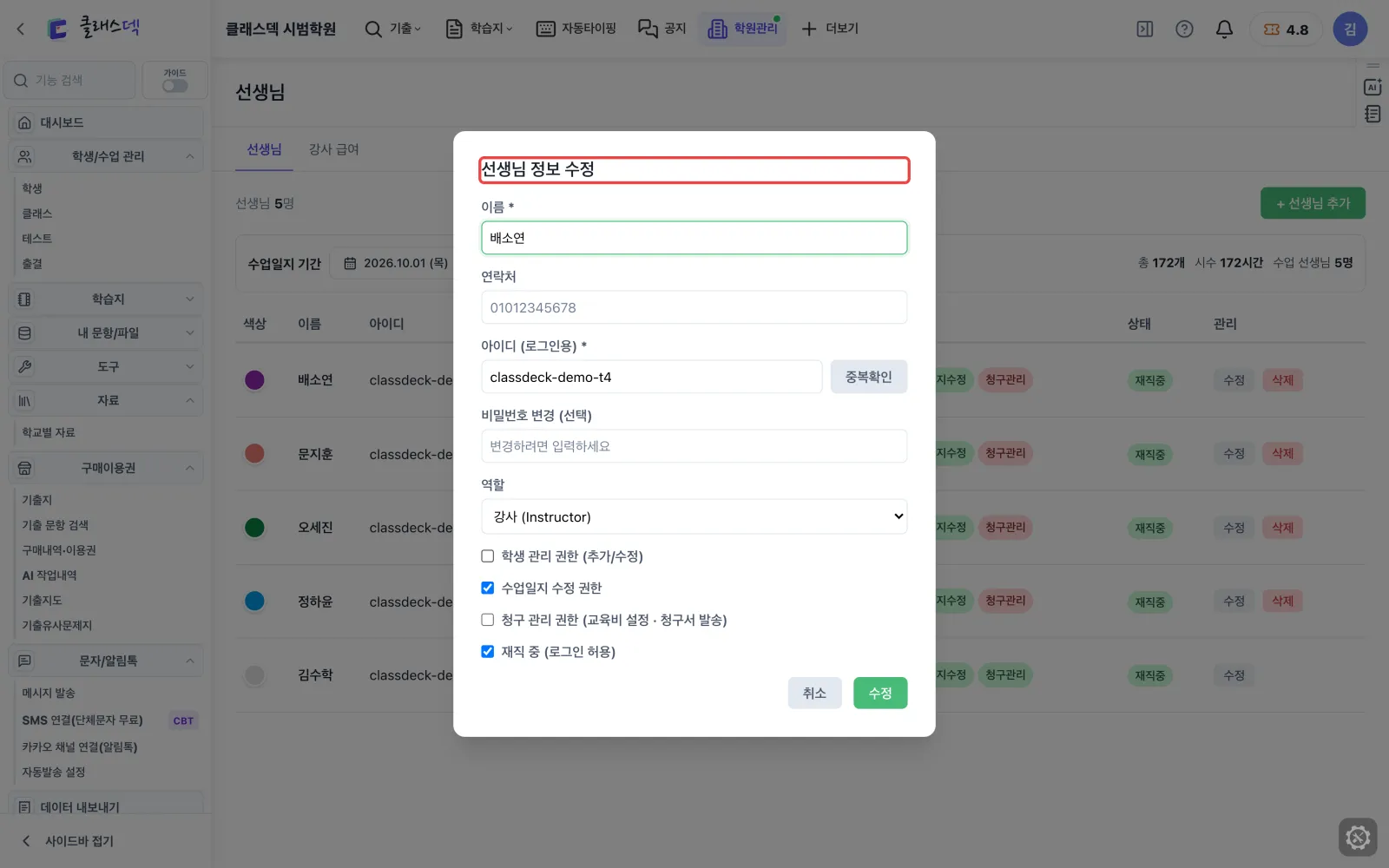Viewport: 1389px width, 868px height.
Task: Check 청구 관리 권한 checkbox
Action: (x=488, y=620)
